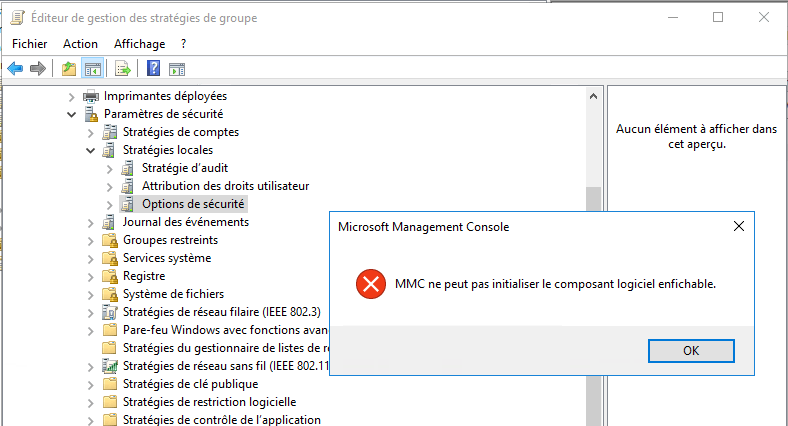Close the Microsoft Management Console dialog
This screenshot has height=426, width=788.
(739, 226)
